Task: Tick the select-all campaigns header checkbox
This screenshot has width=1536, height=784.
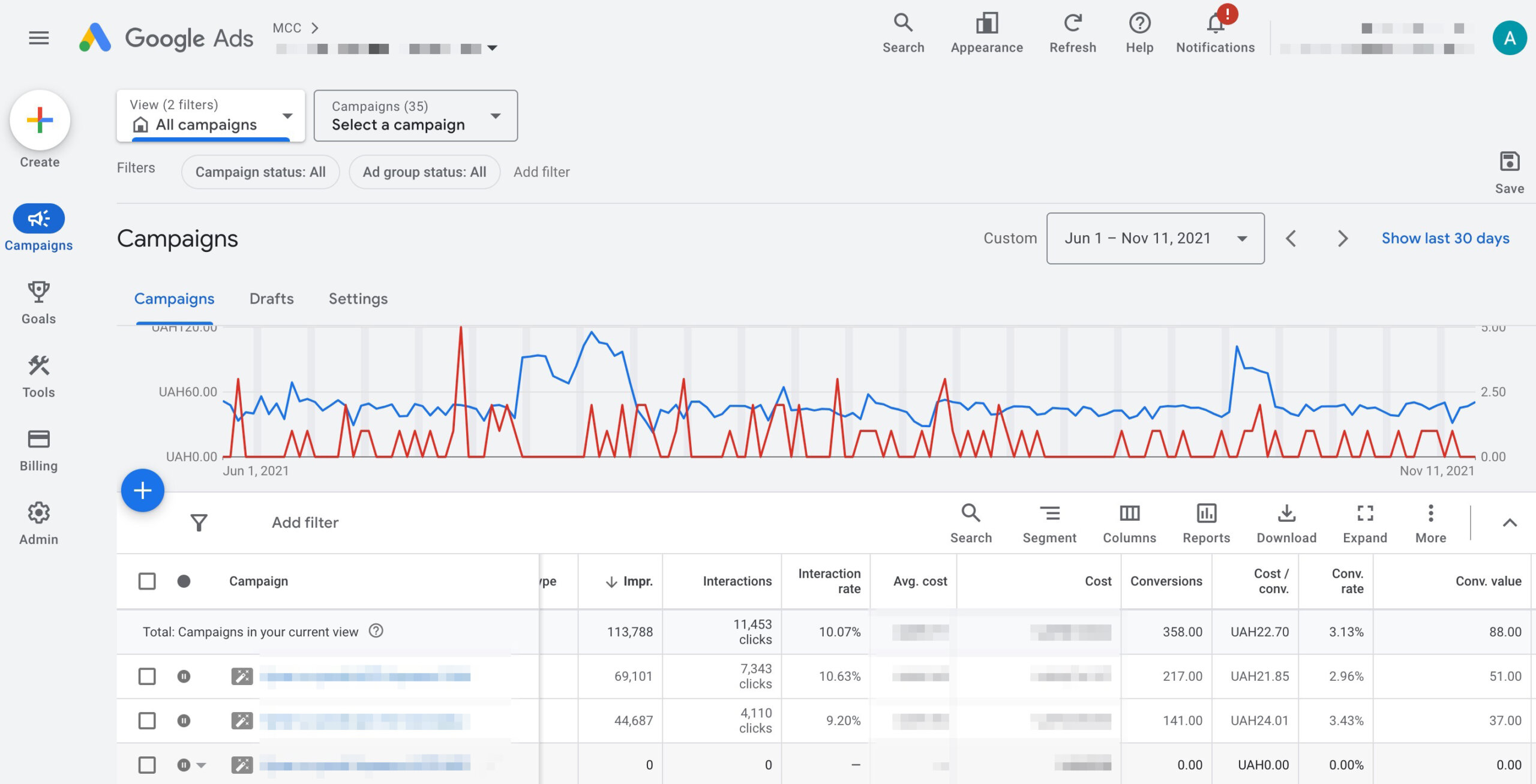Action: click(147, 581)
